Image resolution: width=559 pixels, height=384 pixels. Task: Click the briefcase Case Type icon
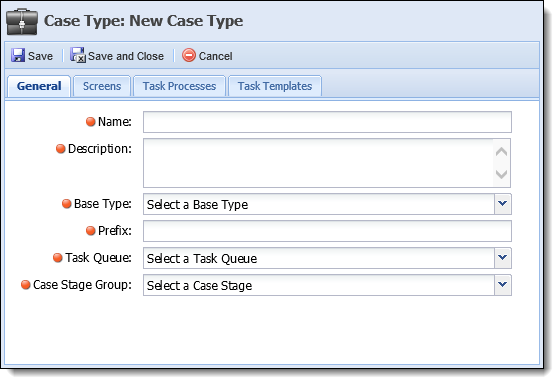pyautogui.click(x=22, y=22)
